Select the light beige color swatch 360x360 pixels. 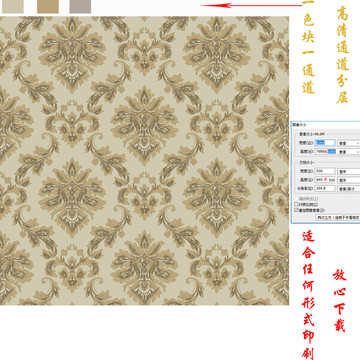click(13, 6)
